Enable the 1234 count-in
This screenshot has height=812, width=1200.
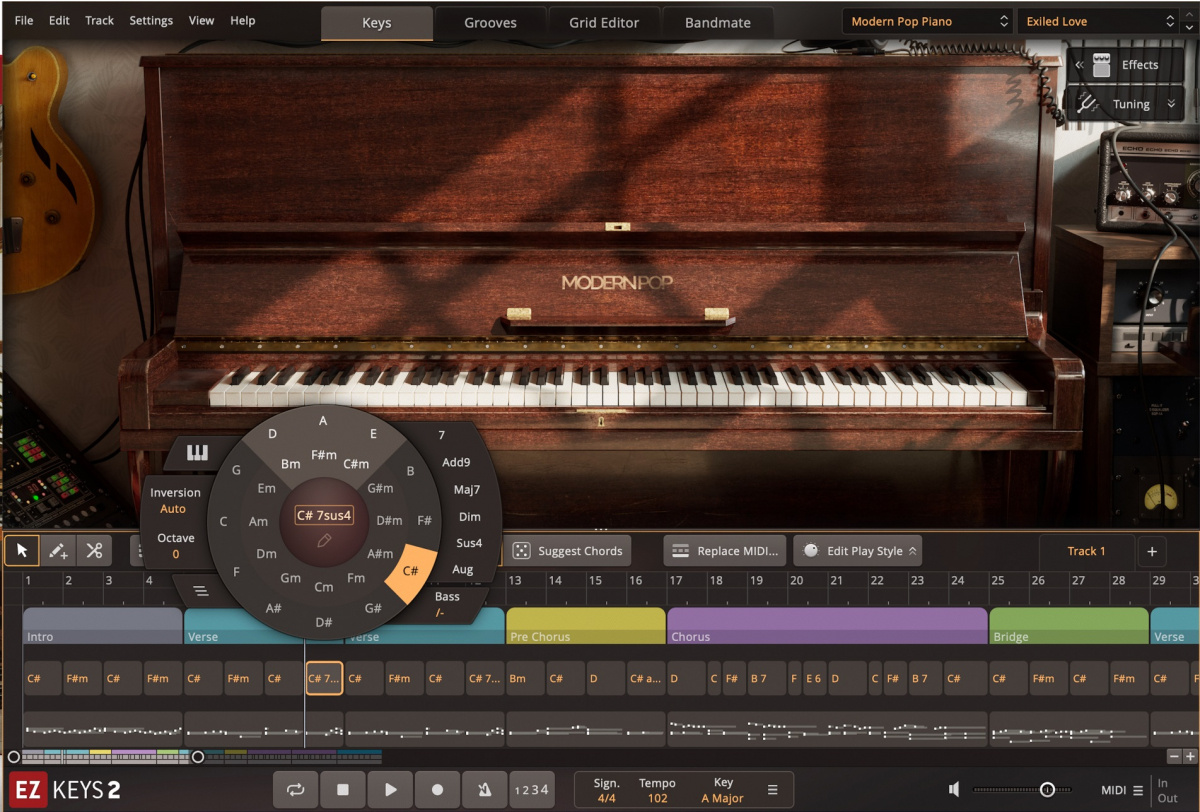531,789
